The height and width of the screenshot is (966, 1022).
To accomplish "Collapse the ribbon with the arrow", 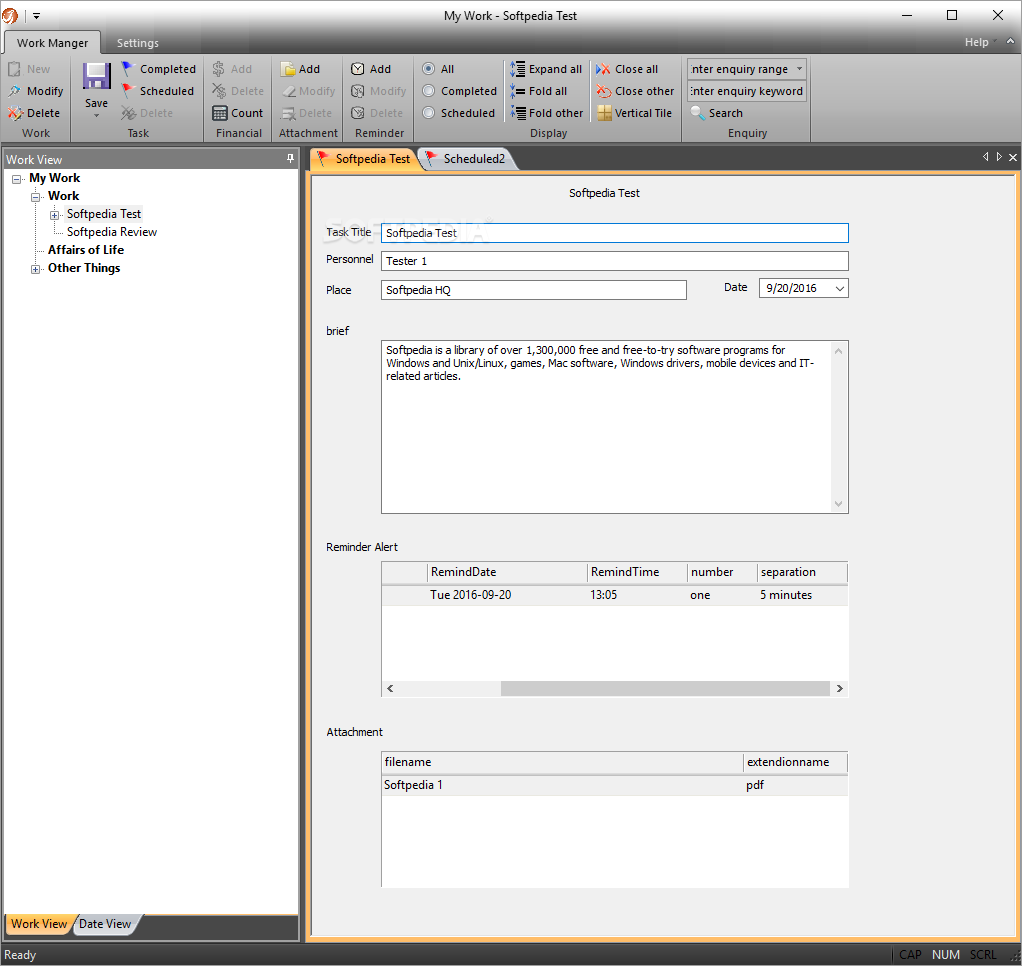I will coord(1010,41).
